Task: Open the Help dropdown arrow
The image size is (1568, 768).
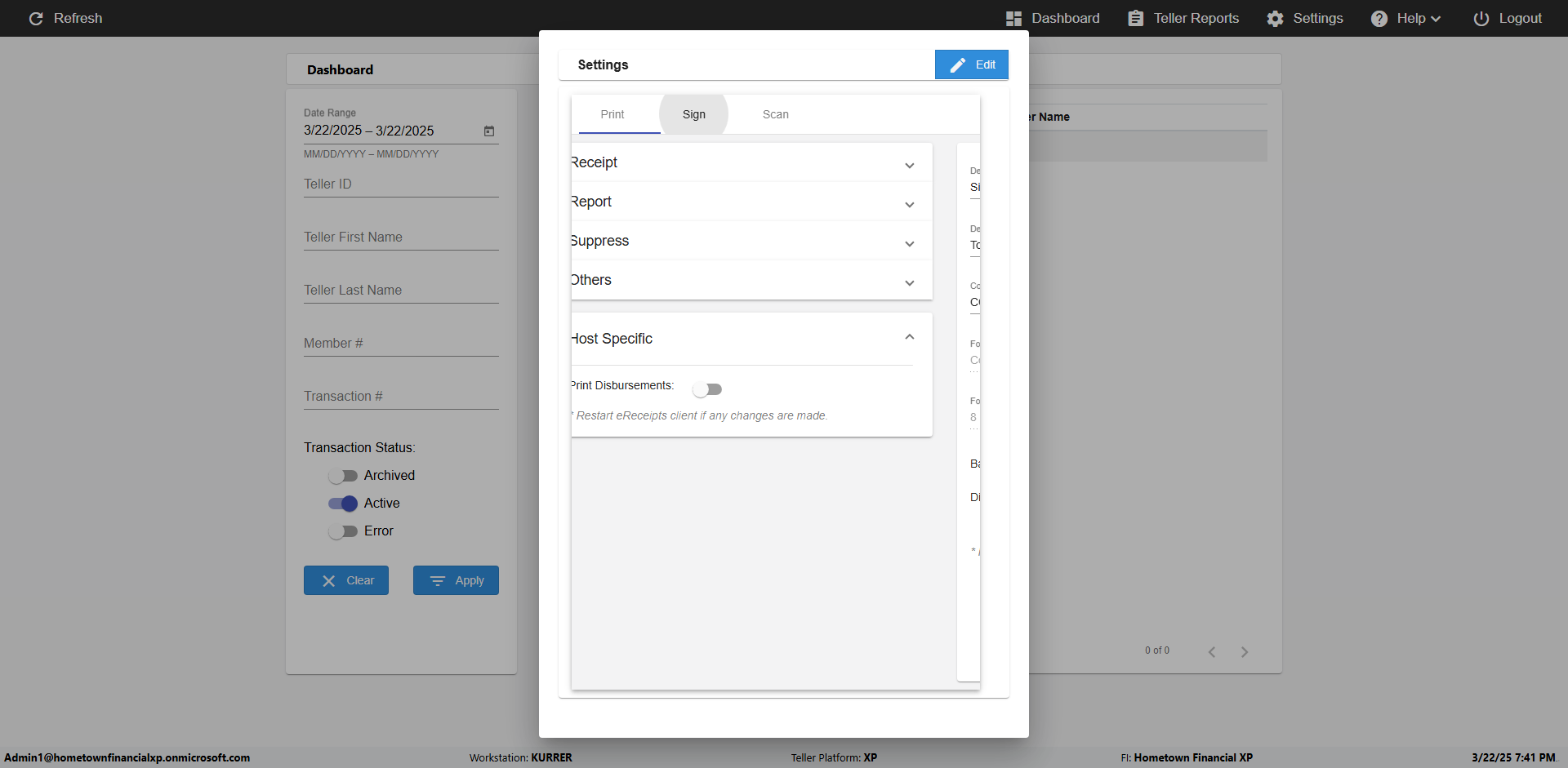Action: point(1436,19)
